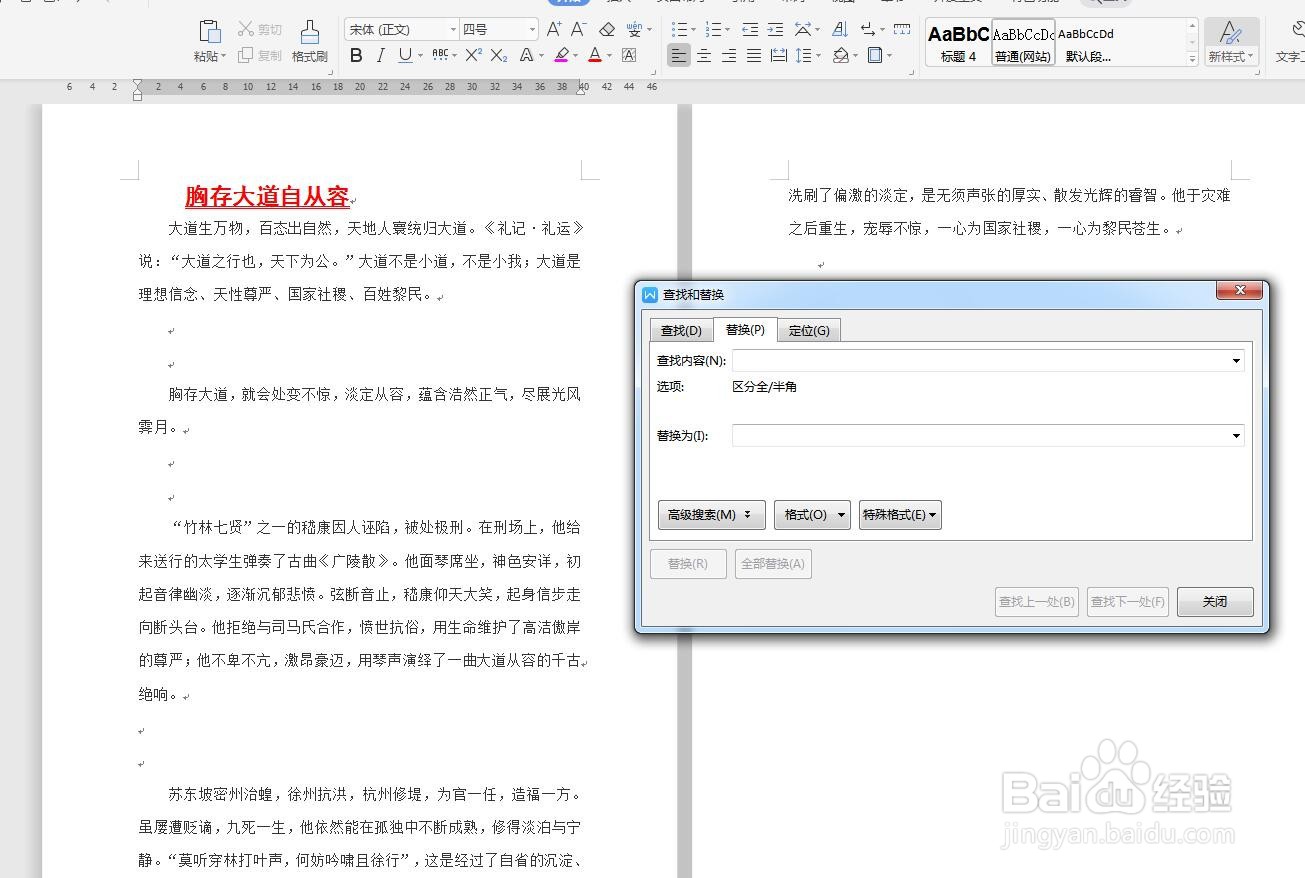Open 替换为 history dropdown arrow
This screenshot has width=1305, height=878.
pyautogui.click(x=1236, y=436)
